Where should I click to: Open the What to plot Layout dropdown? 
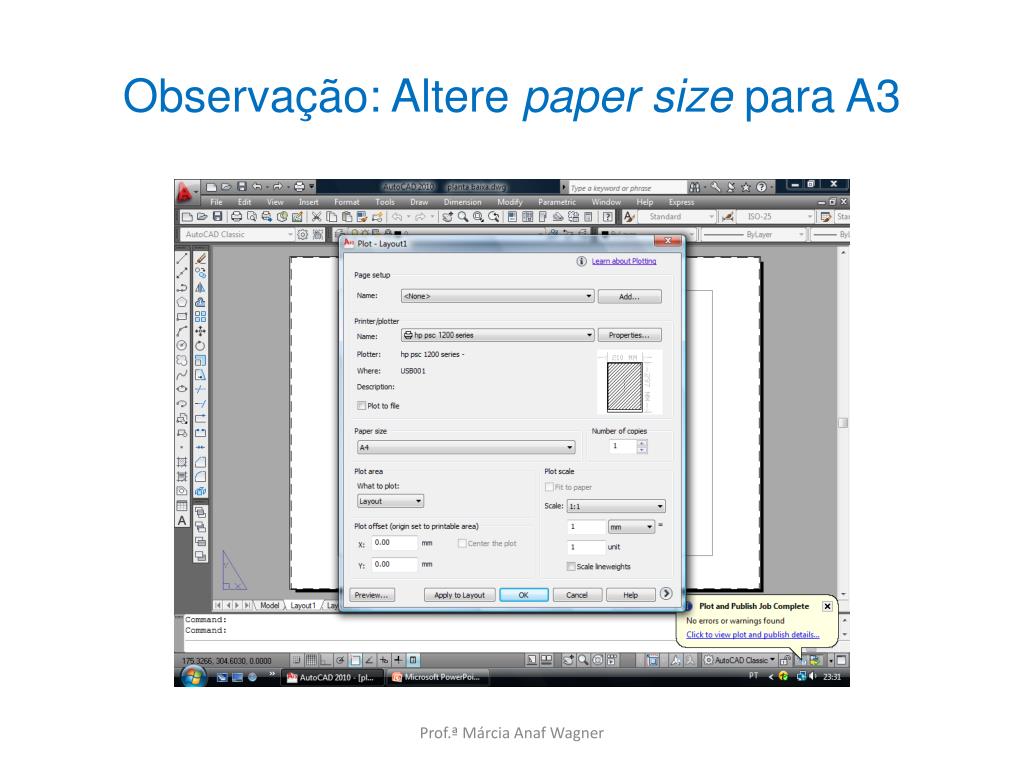[391, 501]
